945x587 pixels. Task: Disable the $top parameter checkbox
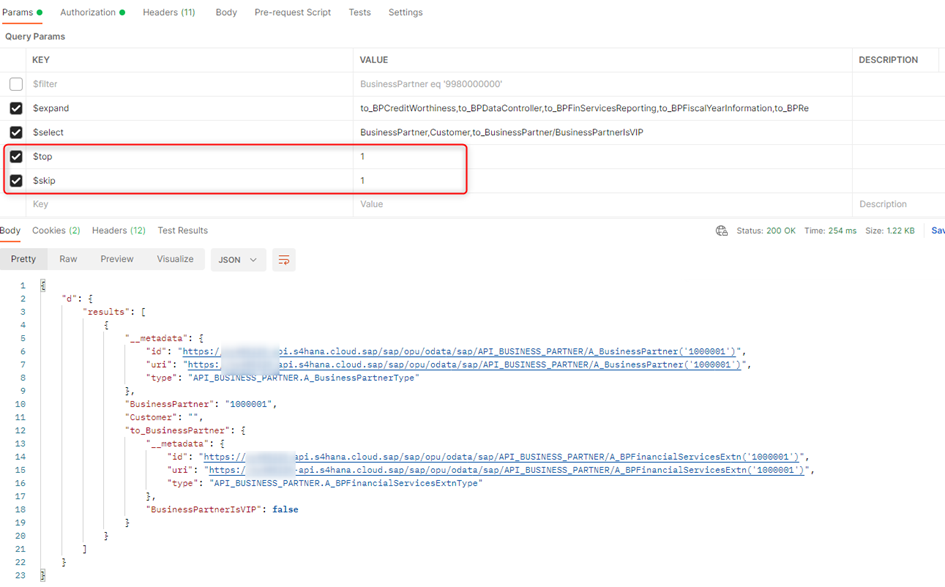coord(16,157)
